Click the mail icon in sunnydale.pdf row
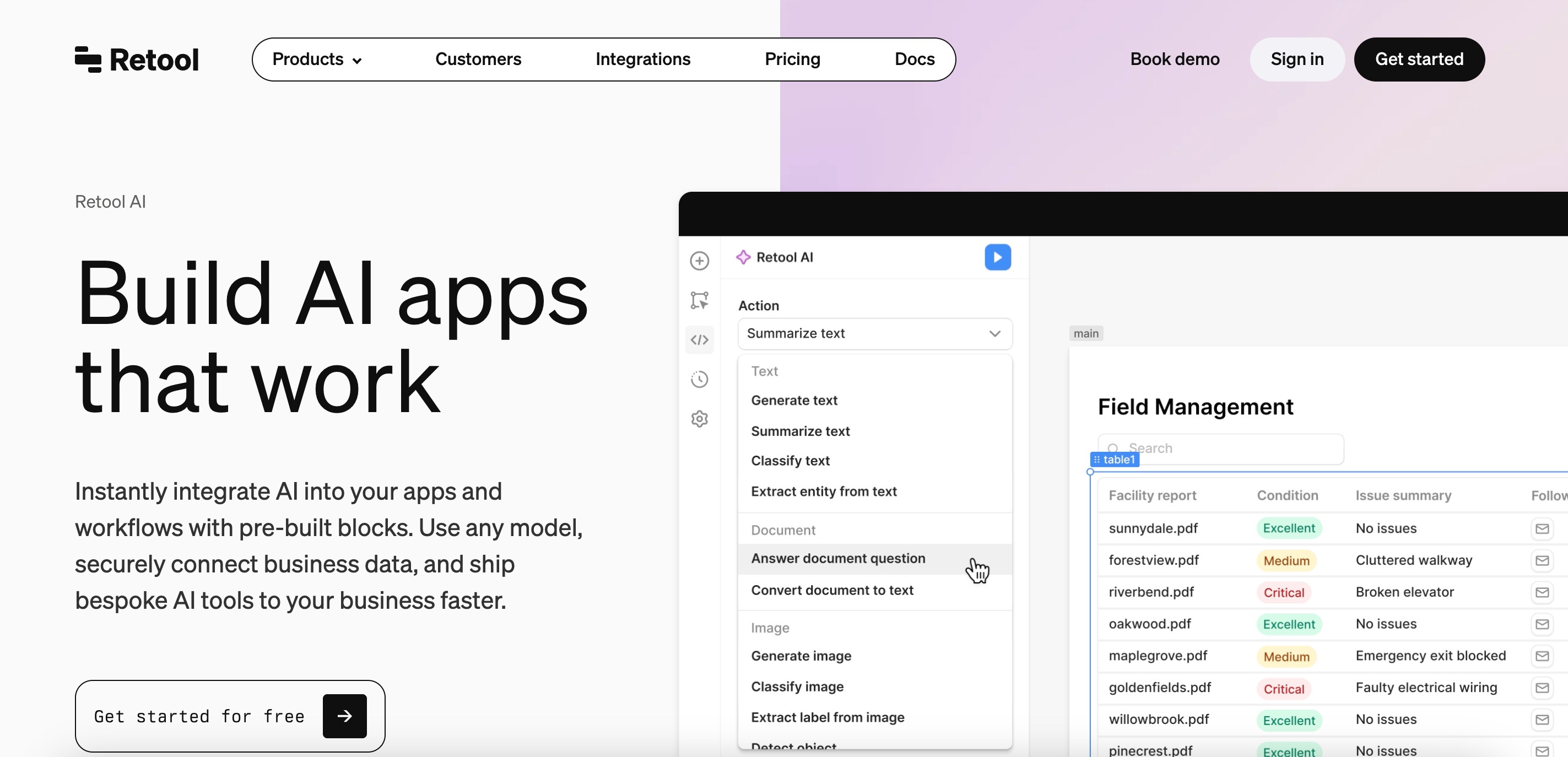Screen dimensions: 1568x757 (x=1542, y=528)
